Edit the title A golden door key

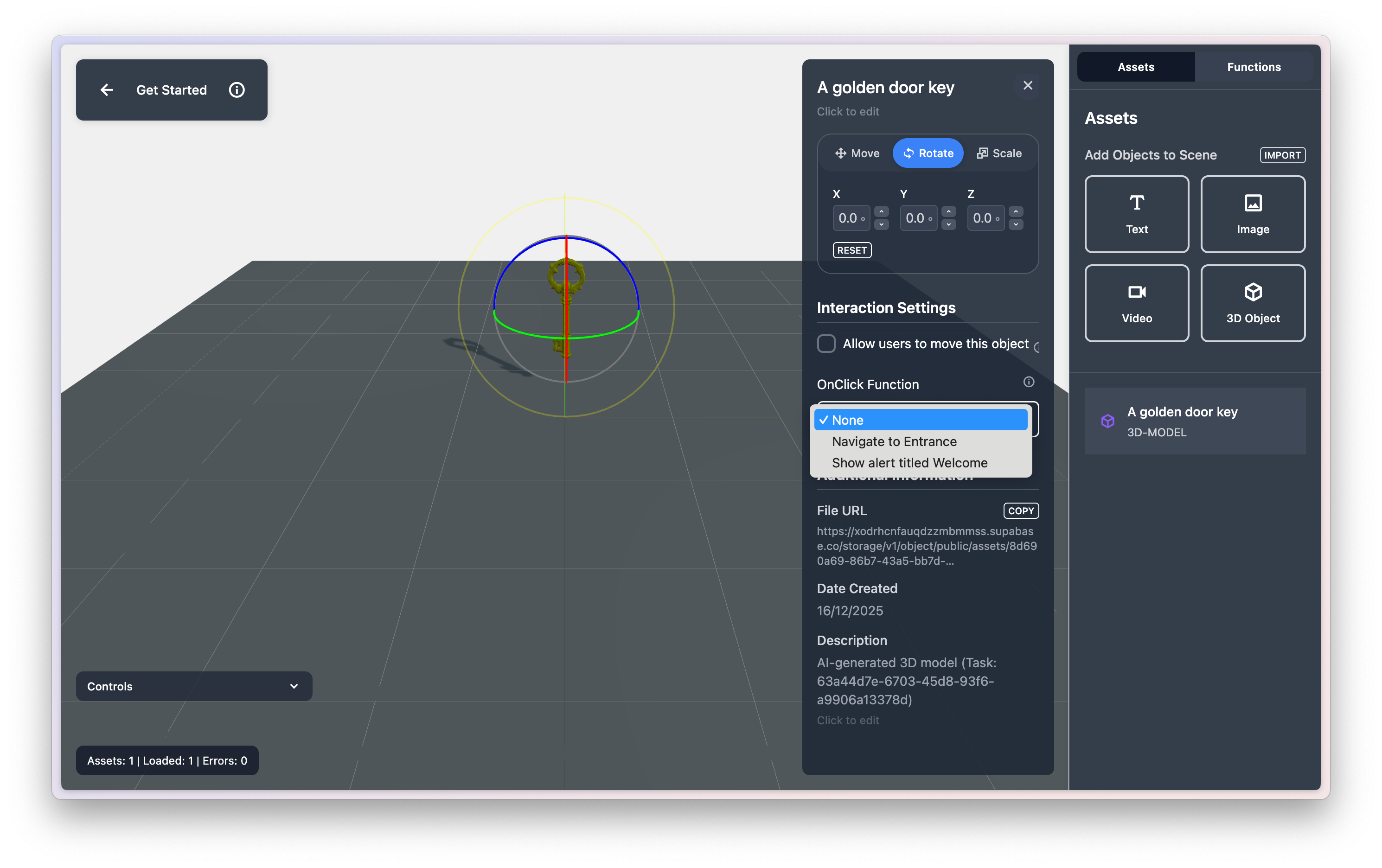click(x=885, y=87)
